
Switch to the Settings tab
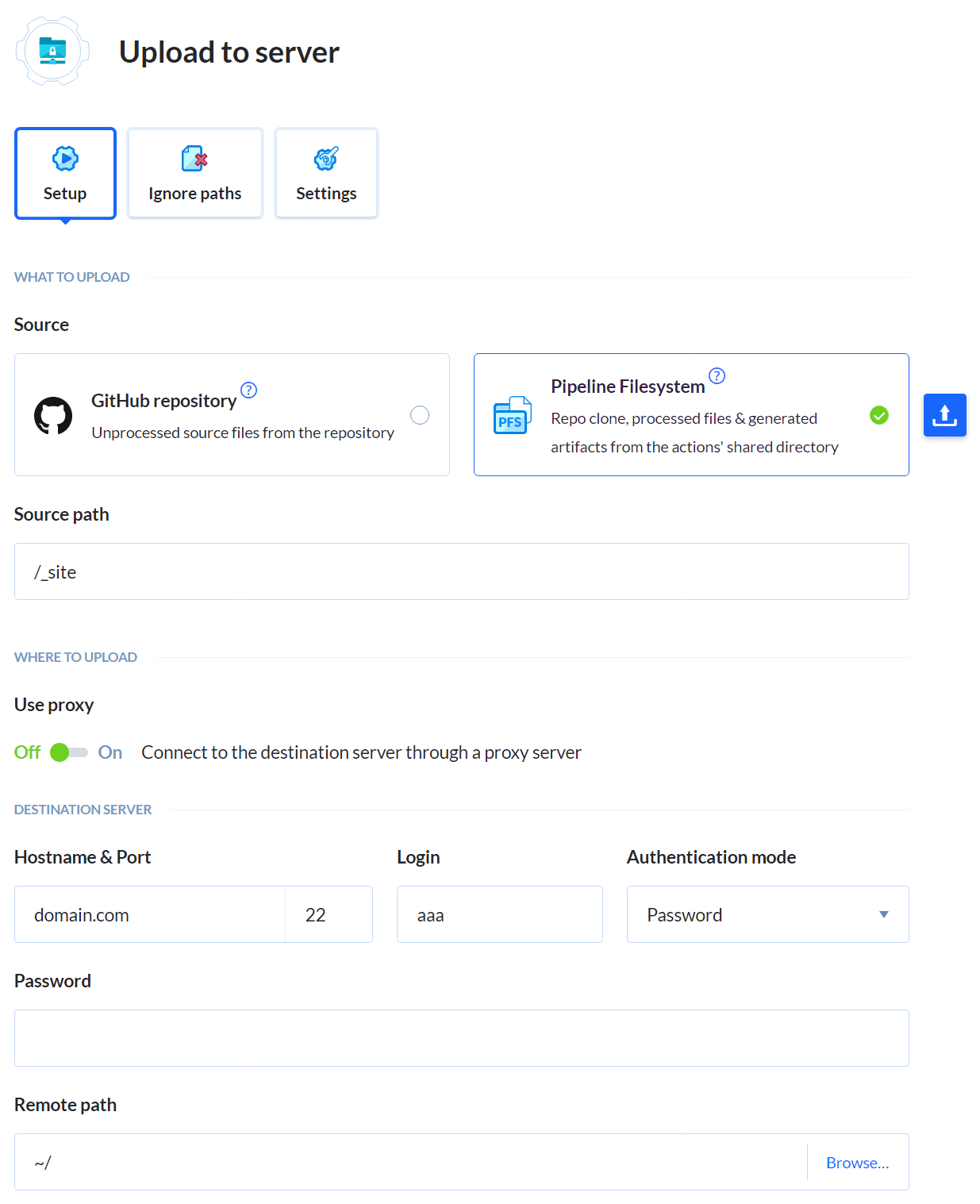point(326,173)
